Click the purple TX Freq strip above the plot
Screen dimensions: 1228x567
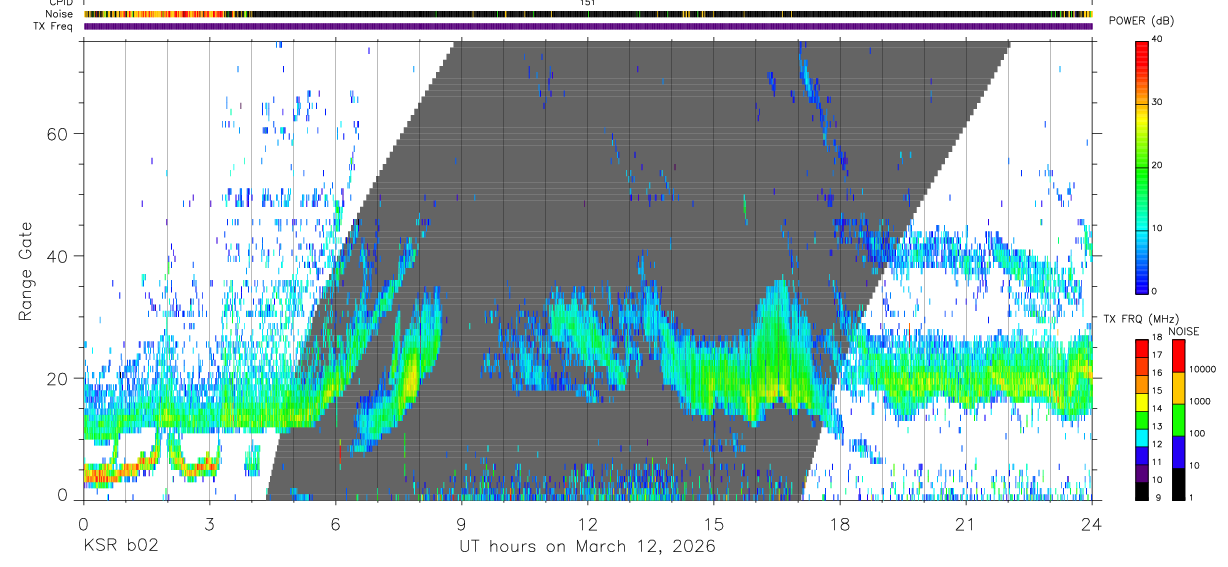click(588, 26)
